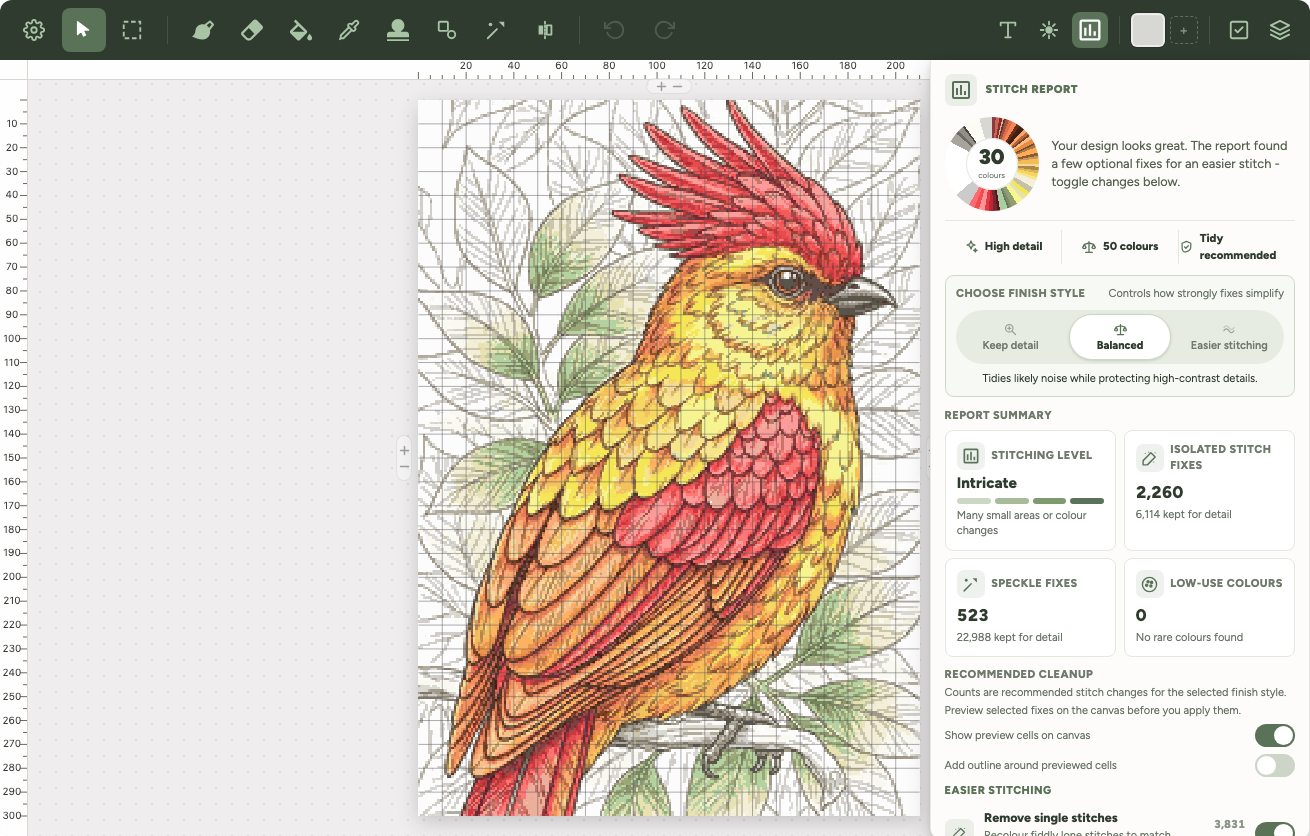Select the Eraser tool
Screen dimensions: 1310x836
[252, 30]
